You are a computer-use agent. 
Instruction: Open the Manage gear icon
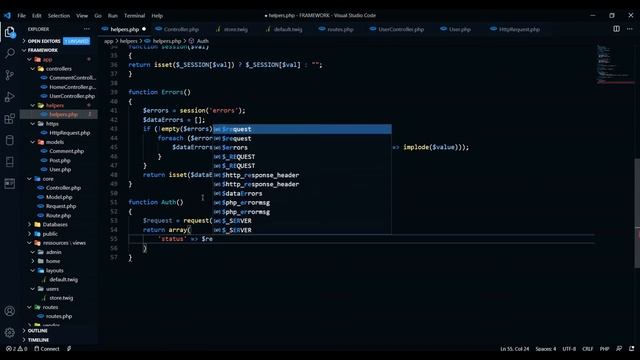tap(9, 333)
